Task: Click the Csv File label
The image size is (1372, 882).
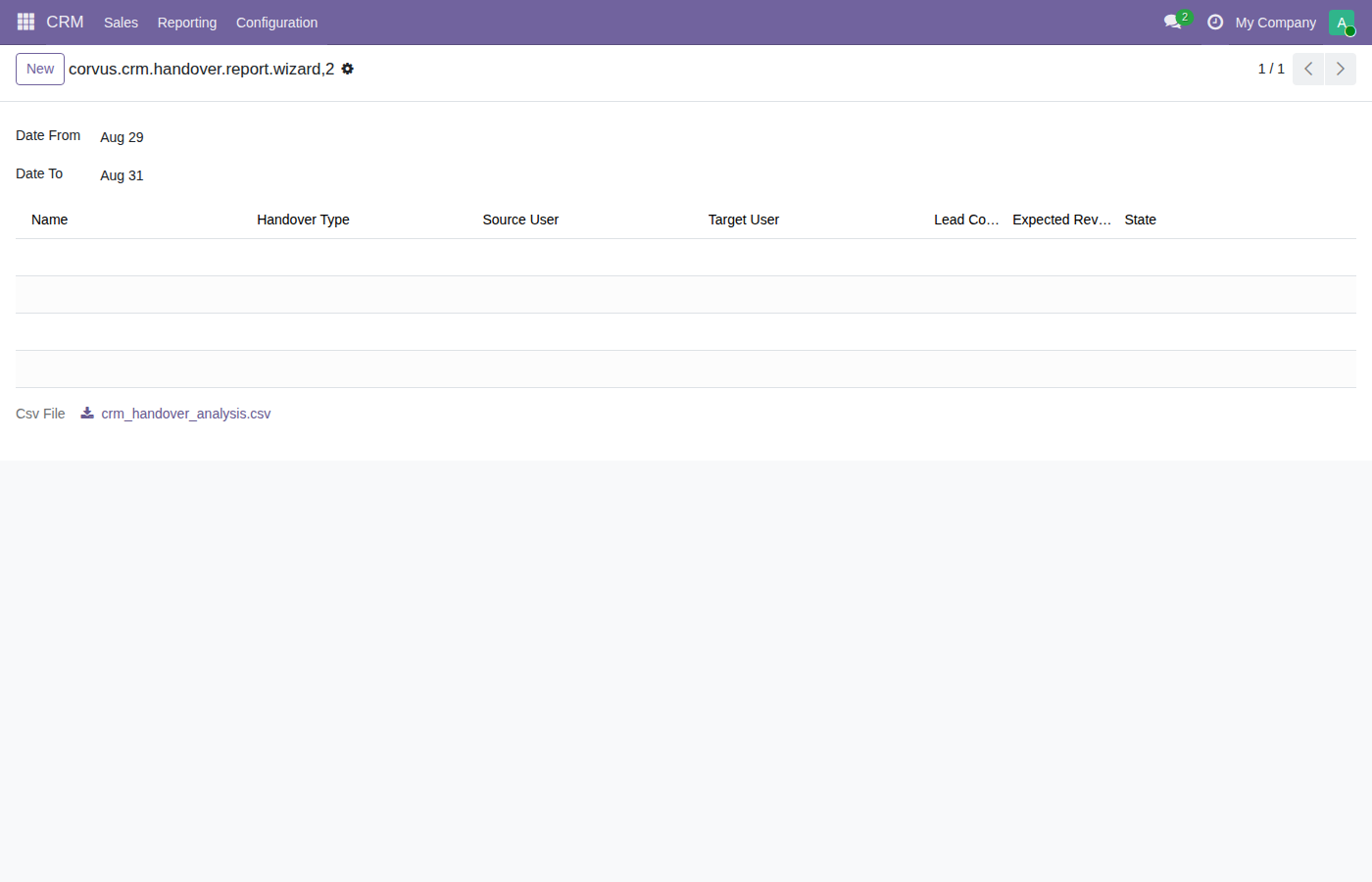Action: coord(40,414)
